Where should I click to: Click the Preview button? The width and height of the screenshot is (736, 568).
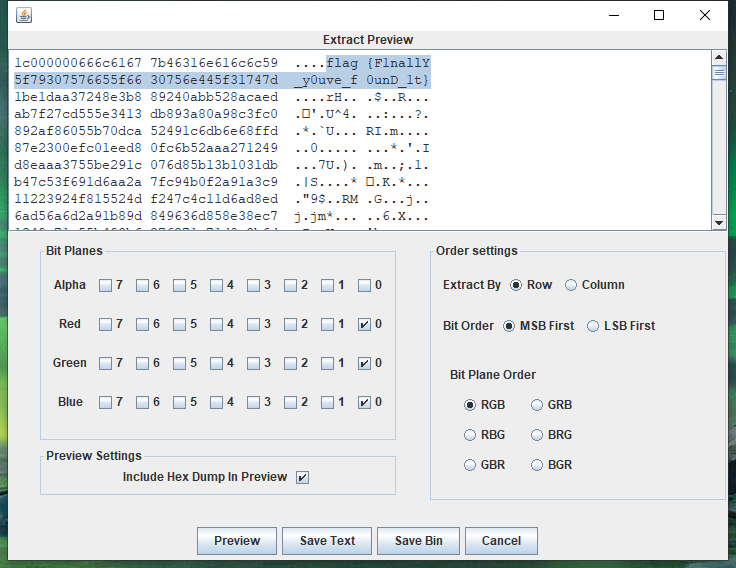(x=237, y=541)
